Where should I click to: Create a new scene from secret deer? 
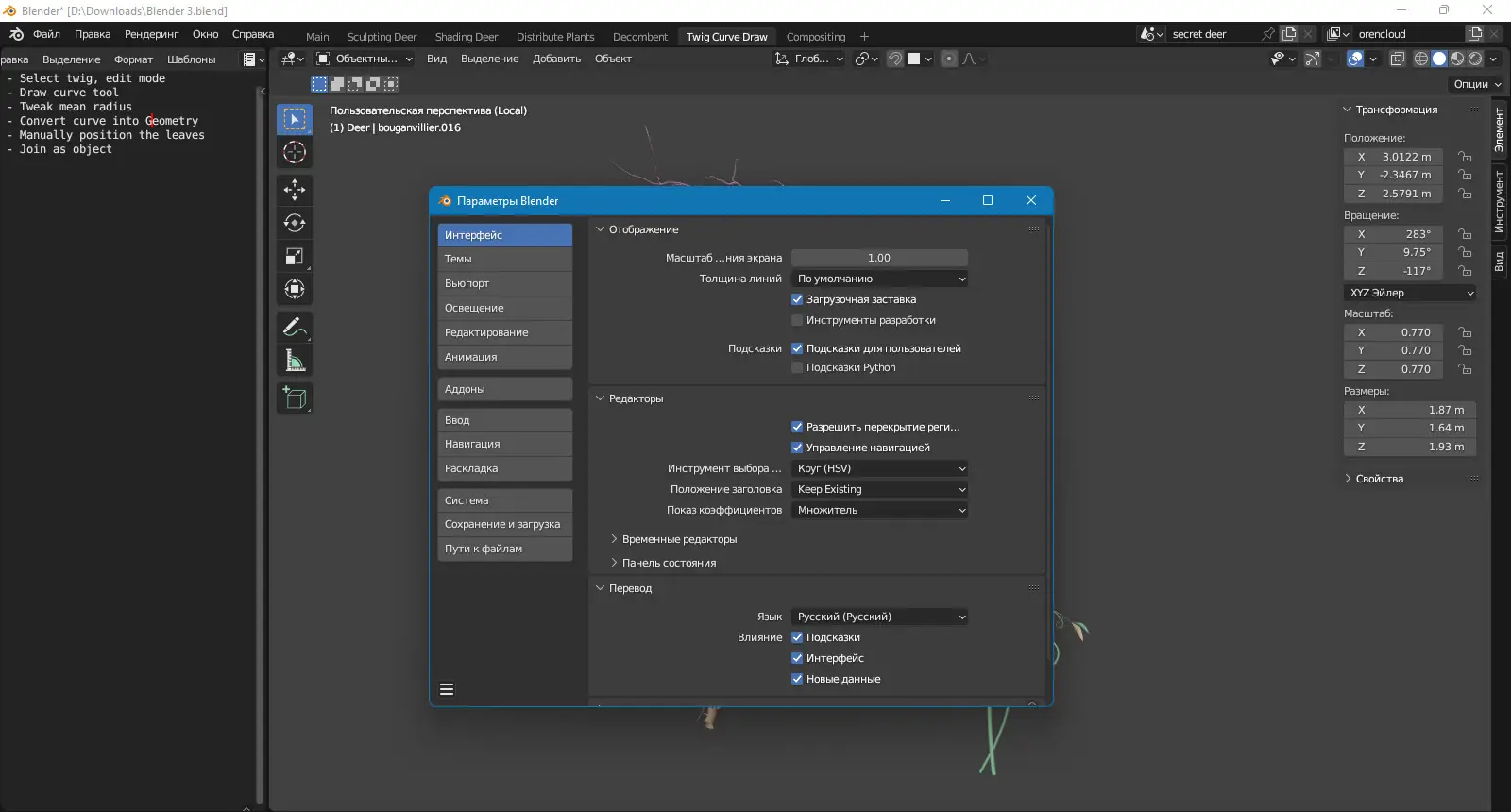click(1289, 34)
